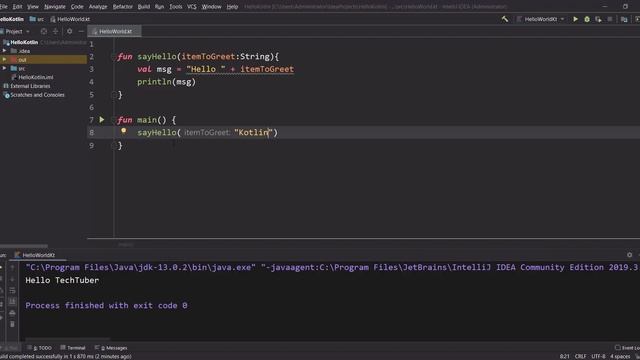Open the Edit menu
Image resolution: width=640 pixels, height=360 pixels.
point(17,7)
